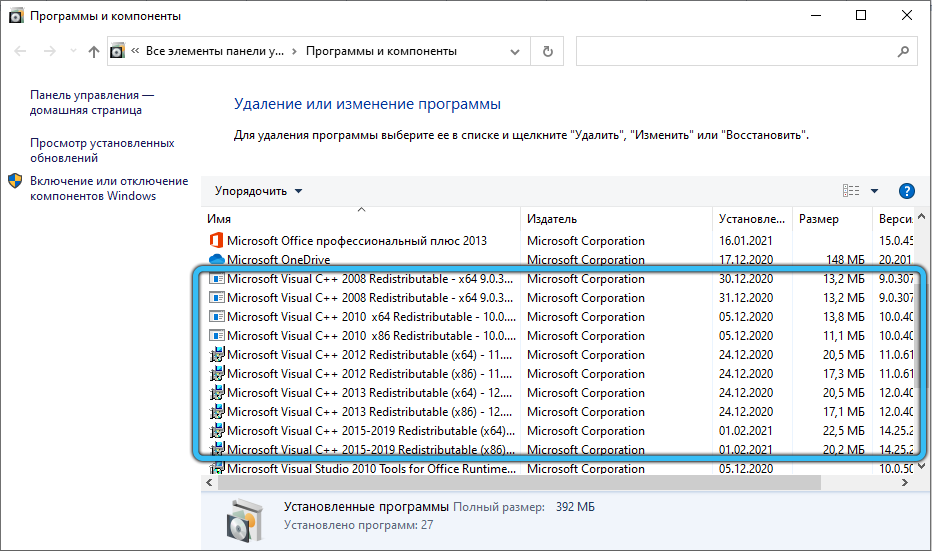Click the search magnifier icon
The image size is (932, 551).
[x=902, y=51]
